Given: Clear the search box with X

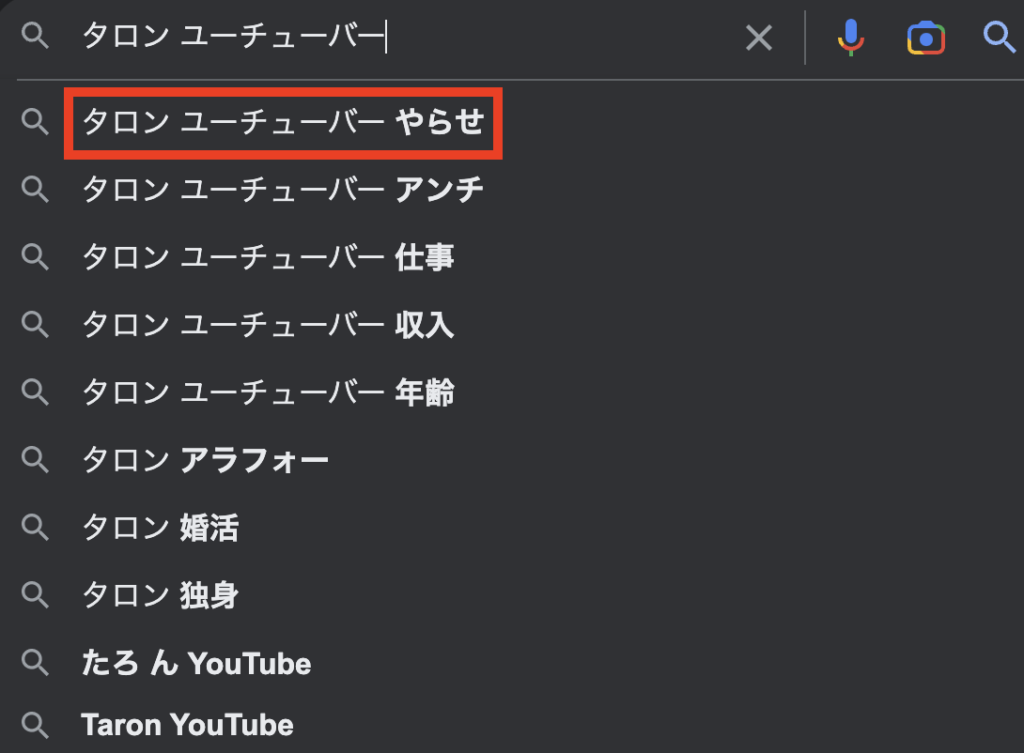Looking at the screenshot, I should coord(760,38).
